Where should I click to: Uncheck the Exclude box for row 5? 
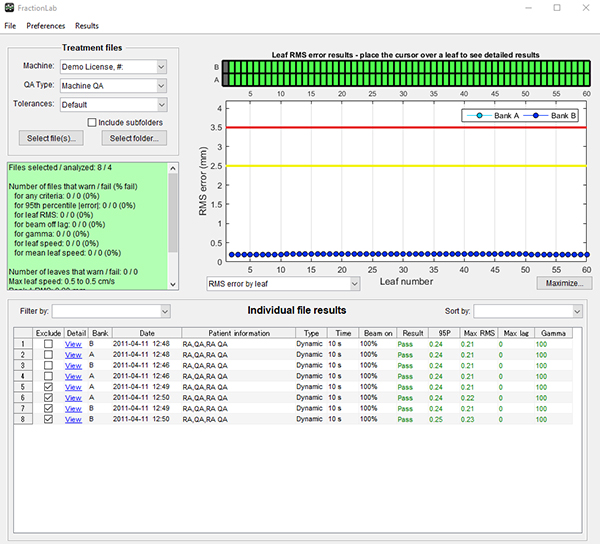coord(48,387)
